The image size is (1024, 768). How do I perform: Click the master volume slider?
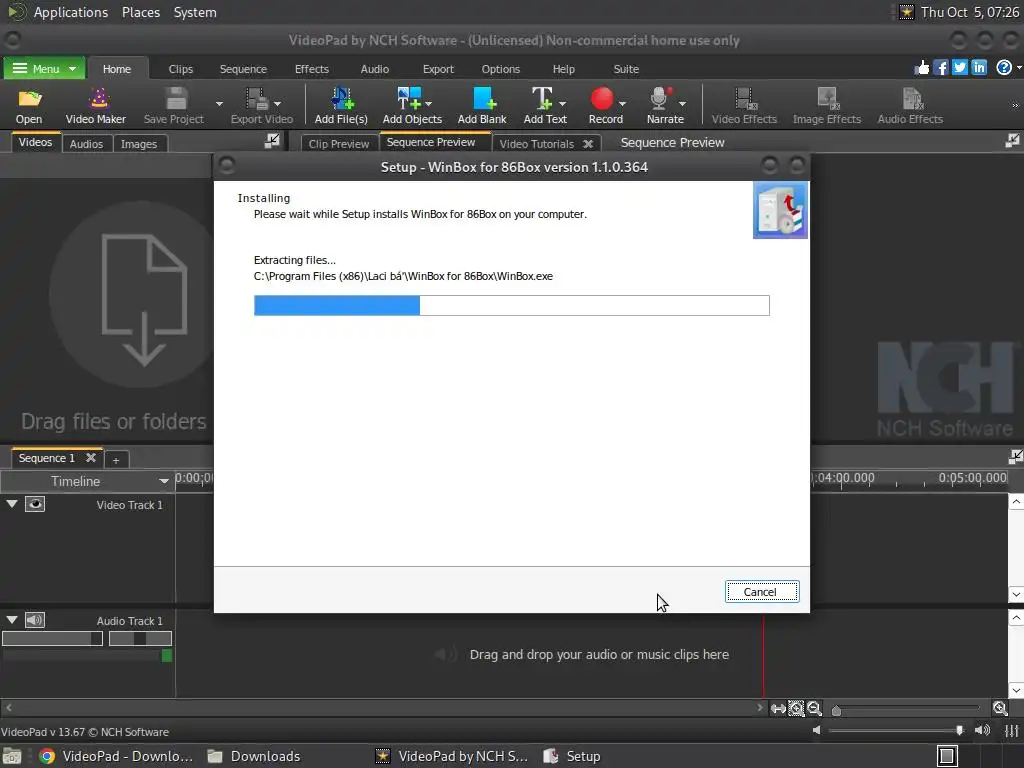pos(895,730)
